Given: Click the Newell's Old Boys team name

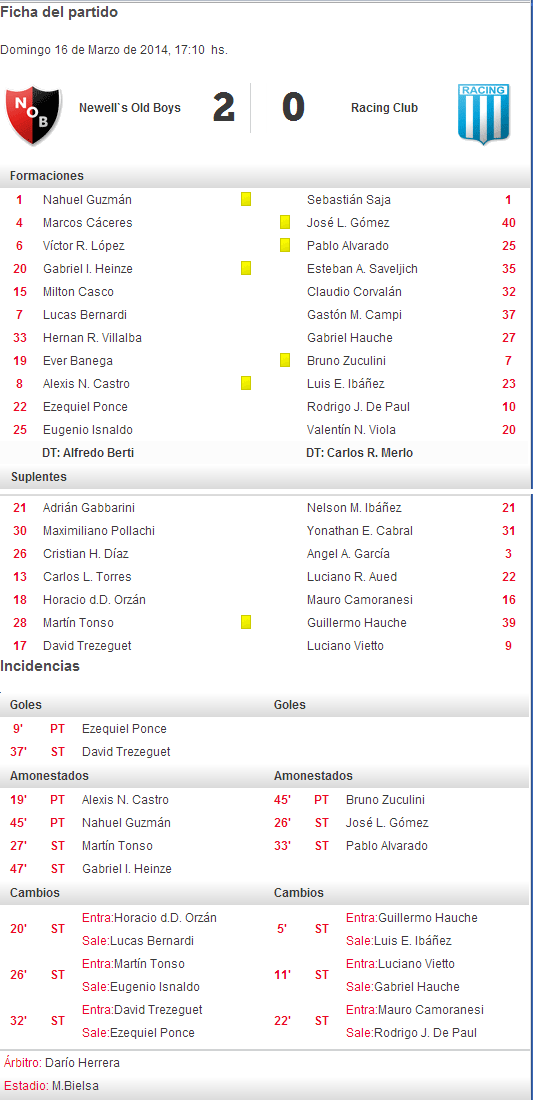Looking at the screenshot, I should pyautogui.click(x=130, y=108).
